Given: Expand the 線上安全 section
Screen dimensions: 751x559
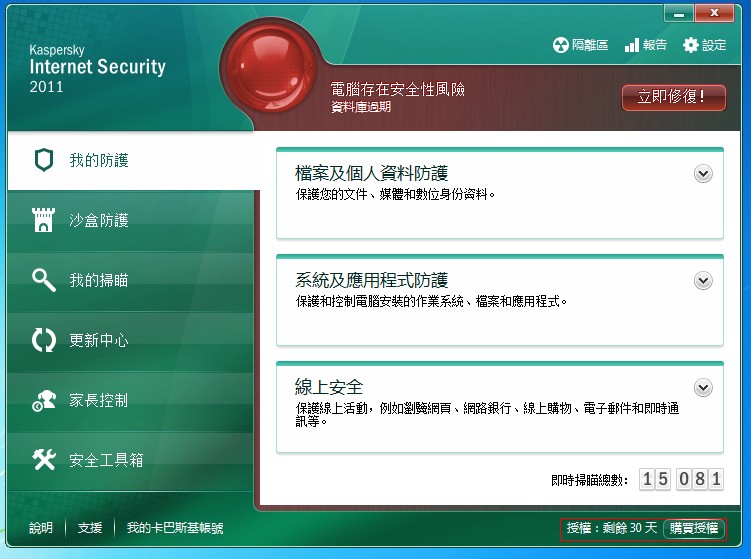Looking at the screenshot, I should tap(703, 388).
